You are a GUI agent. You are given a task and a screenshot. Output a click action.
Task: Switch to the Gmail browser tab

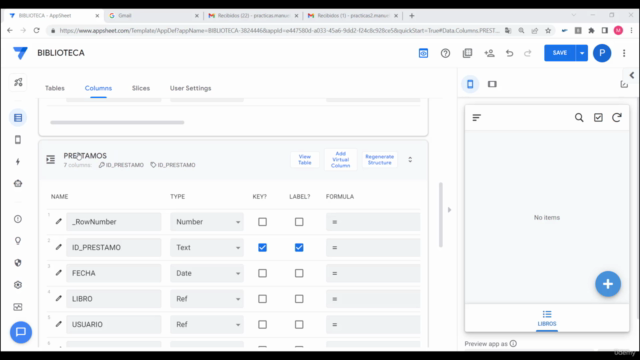point(153,16)
